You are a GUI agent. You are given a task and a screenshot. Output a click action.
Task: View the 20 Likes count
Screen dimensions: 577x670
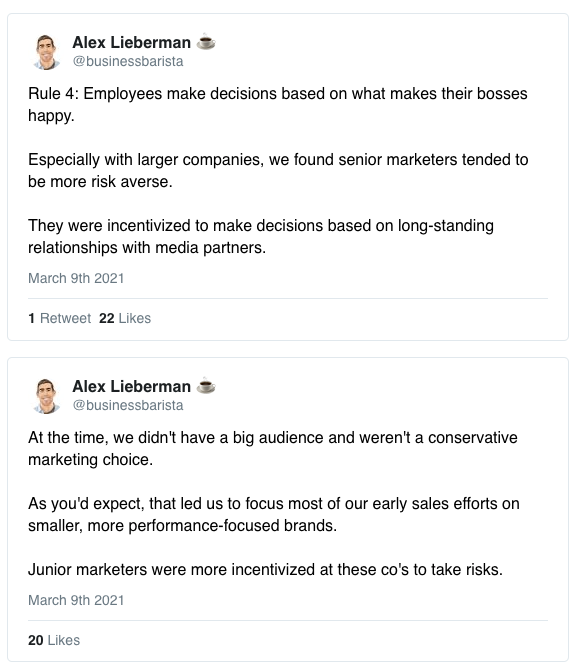[x=54, y=641]
